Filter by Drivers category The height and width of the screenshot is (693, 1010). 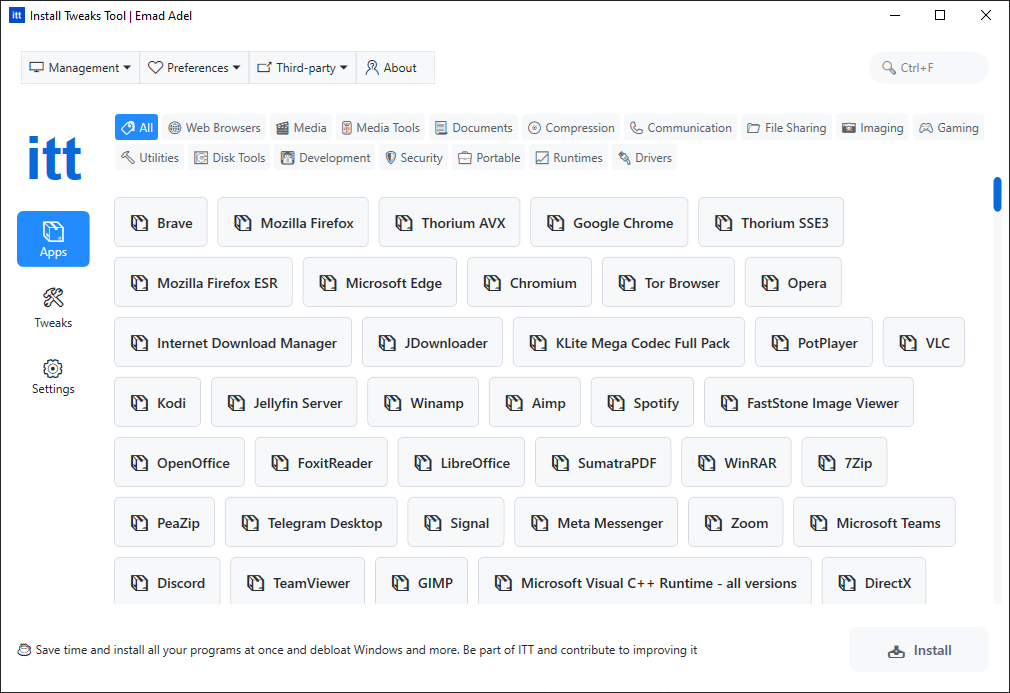coord(644,158)
